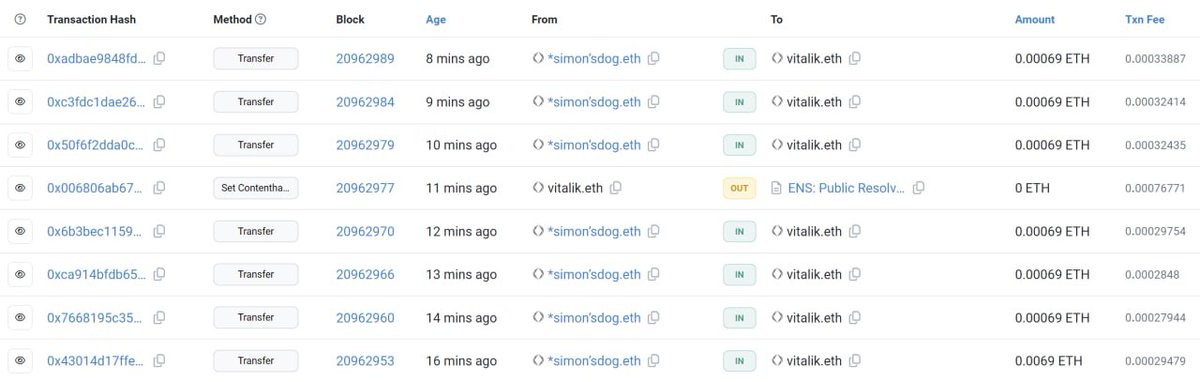1200x382 pixels.
Task: Select the age text 16 mins ago
Action: pyautogui.click(x=461, y=361)
